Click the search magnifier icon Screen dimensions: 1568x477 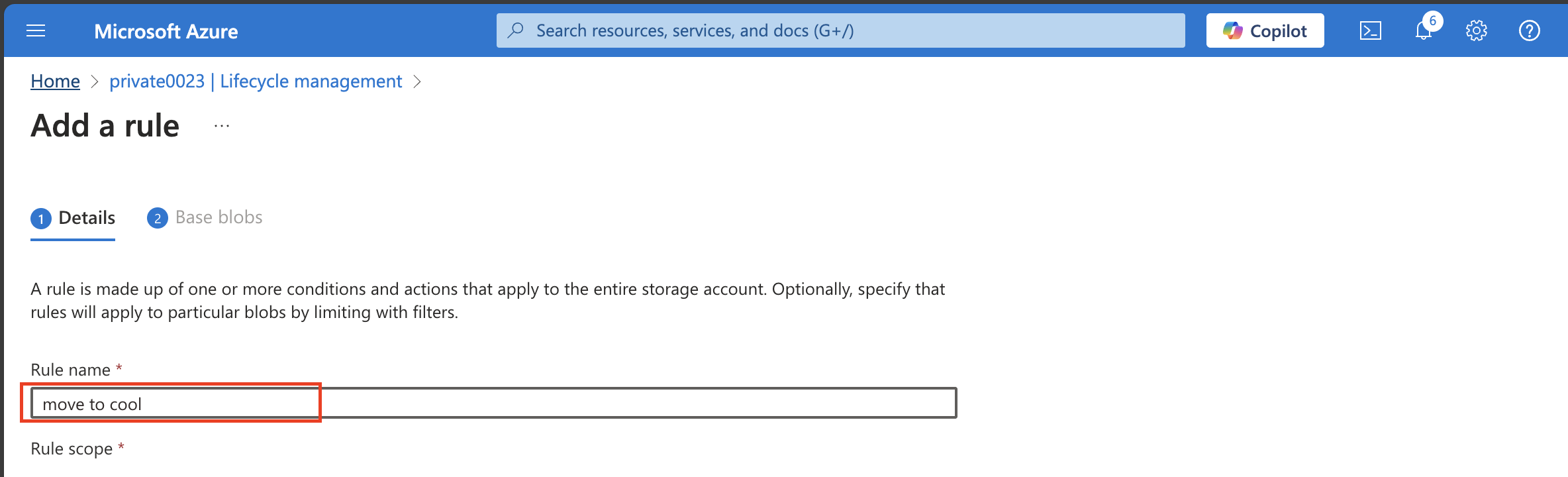[x=516, y=30]
